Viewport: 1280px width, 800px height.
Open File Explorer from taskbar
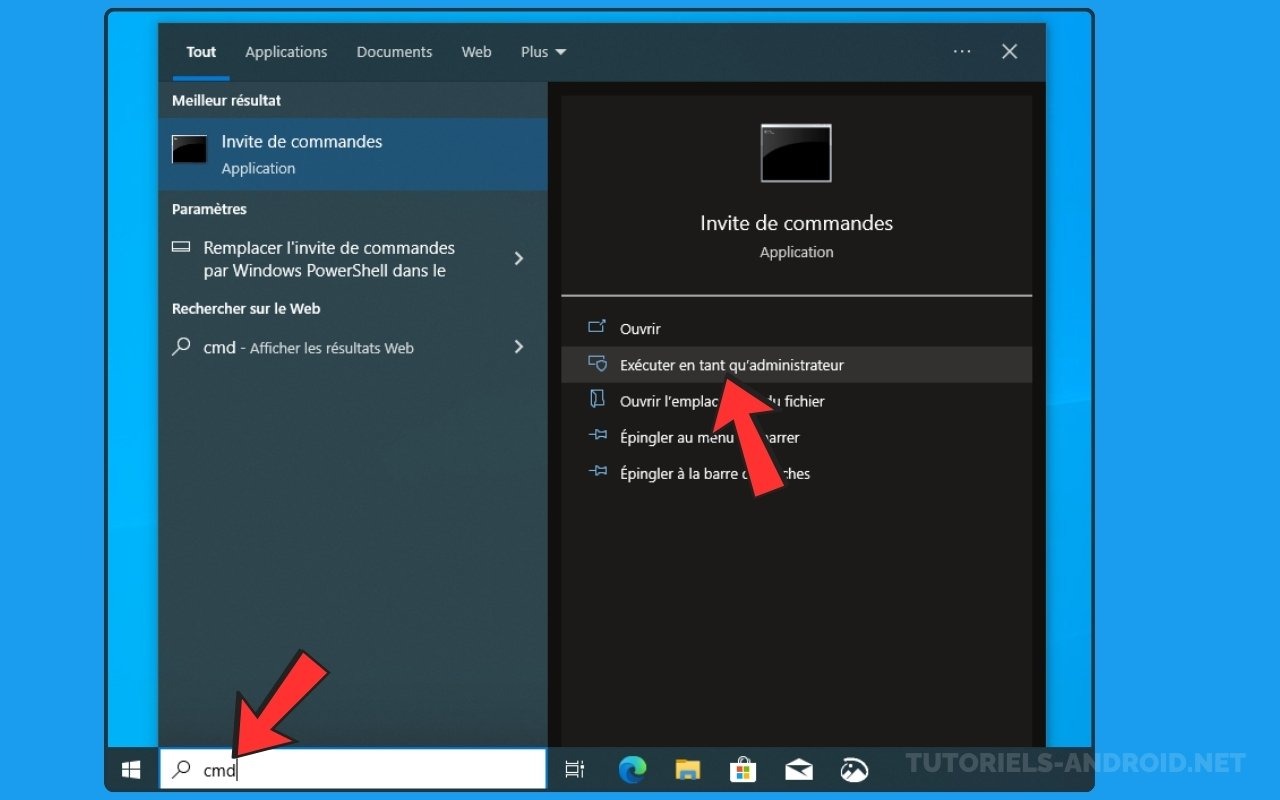tap(687, 769)
